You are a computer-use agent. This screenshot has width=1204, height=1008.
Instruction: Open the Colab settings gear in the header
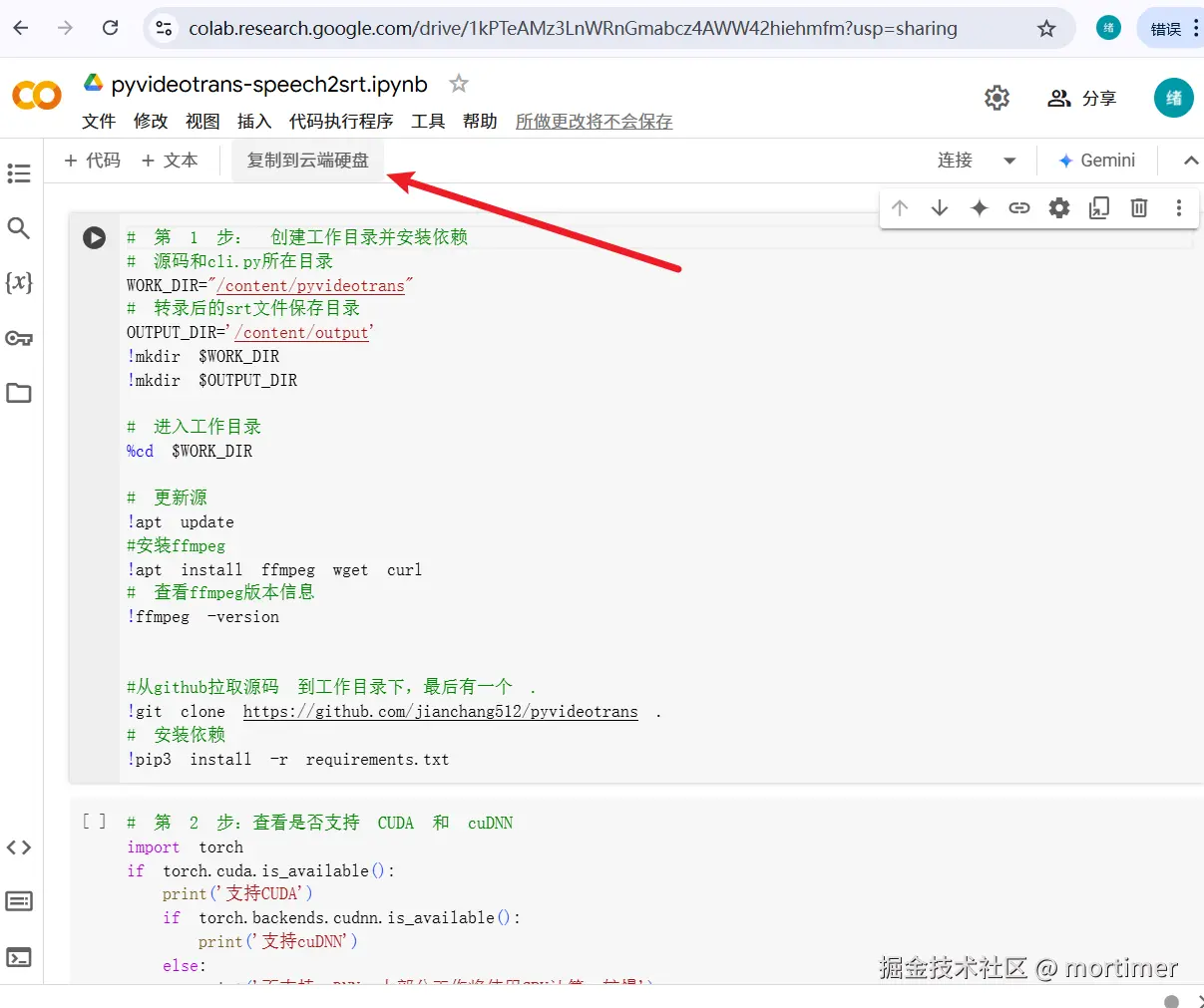(x=997, y=98)
